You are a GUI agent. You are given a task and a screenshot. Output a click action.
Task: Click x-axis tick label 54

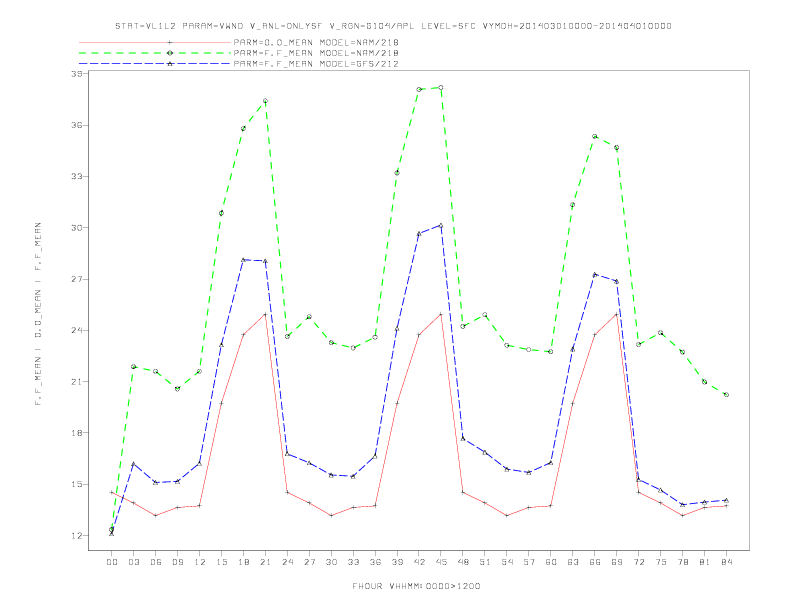tap(507, 562)
